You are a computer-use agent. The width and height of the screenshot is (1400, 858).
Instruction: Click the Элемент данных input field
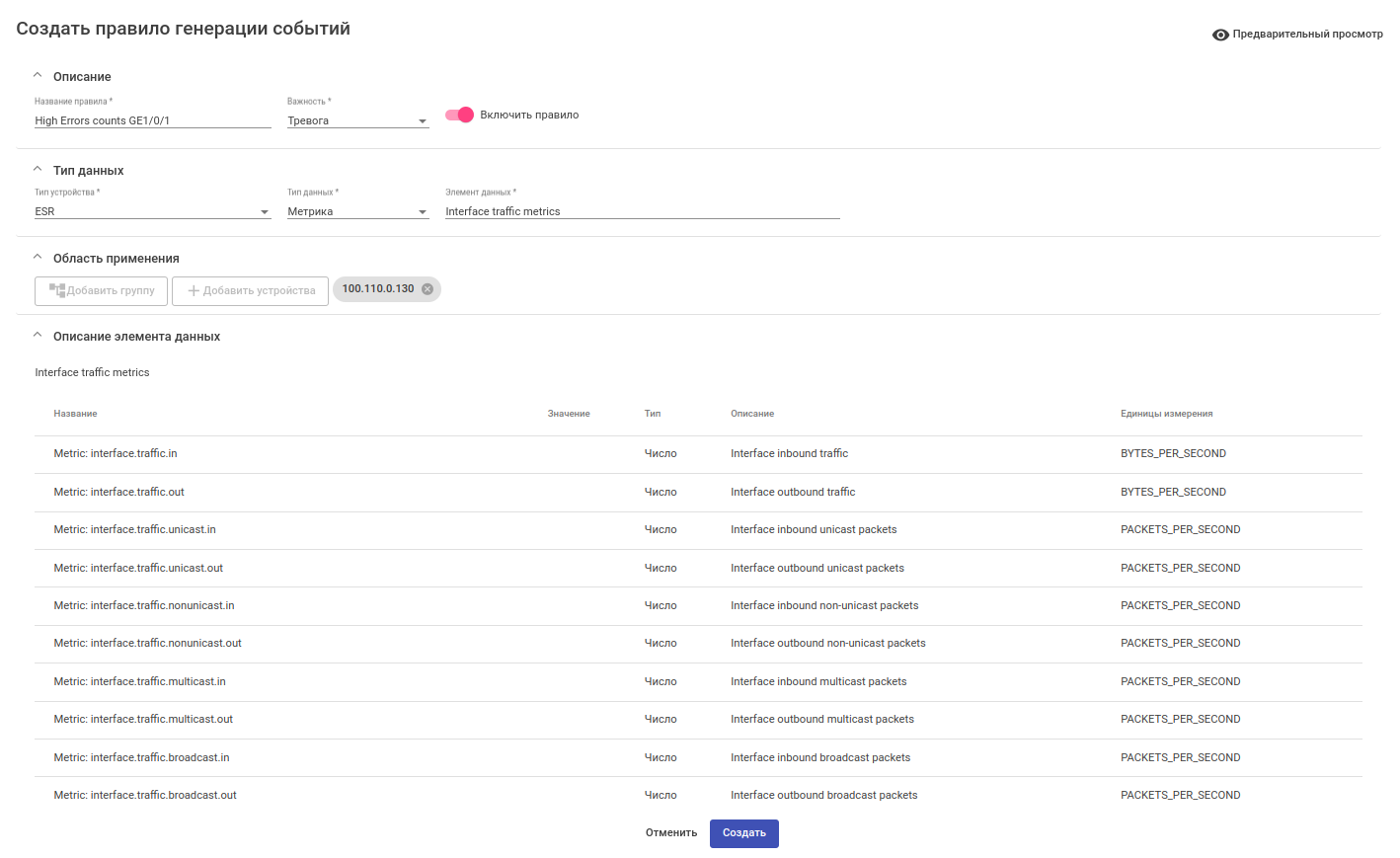point(642,212)
